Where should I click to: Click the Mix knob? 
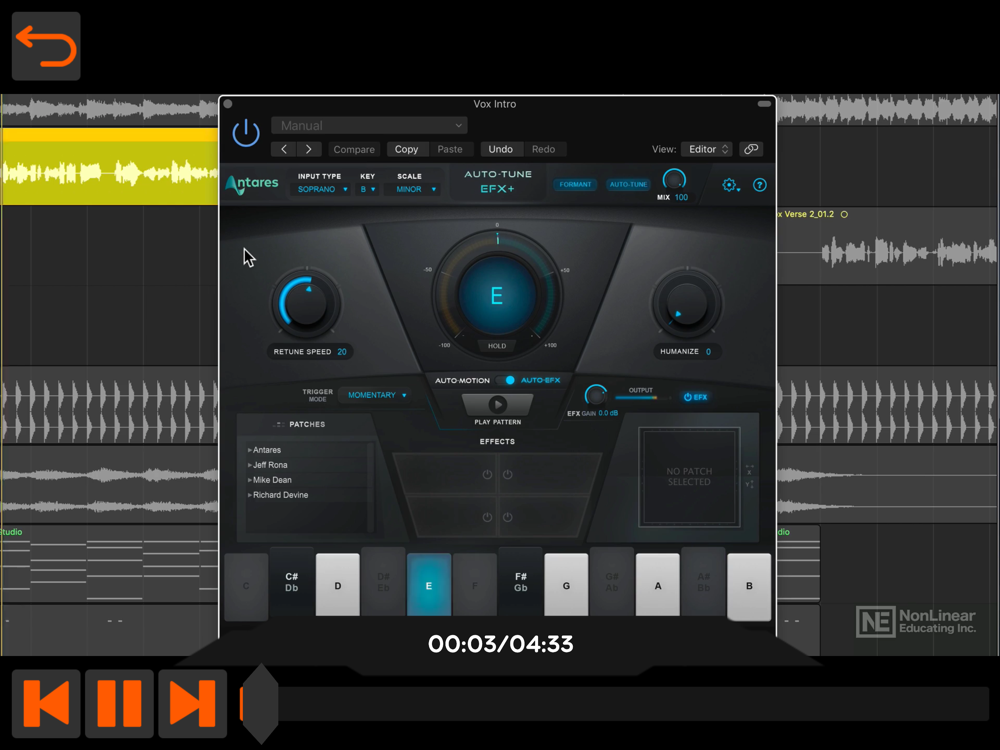(x=674, y=180)
